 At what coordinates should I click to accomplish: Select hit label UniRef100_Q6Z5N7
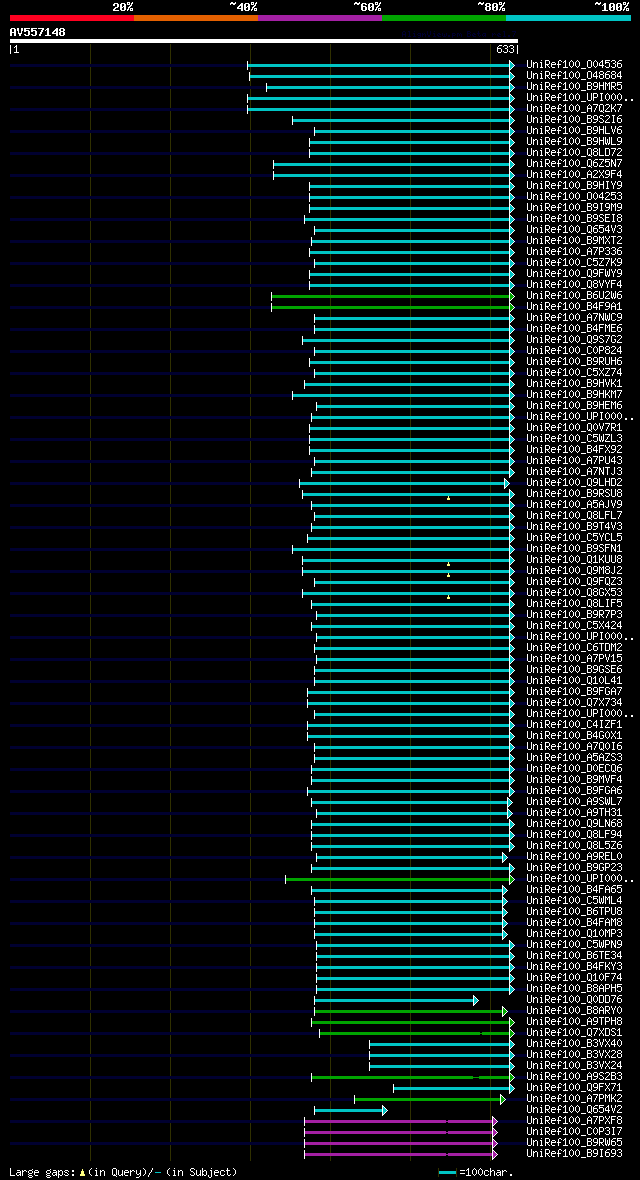[574, 163]
